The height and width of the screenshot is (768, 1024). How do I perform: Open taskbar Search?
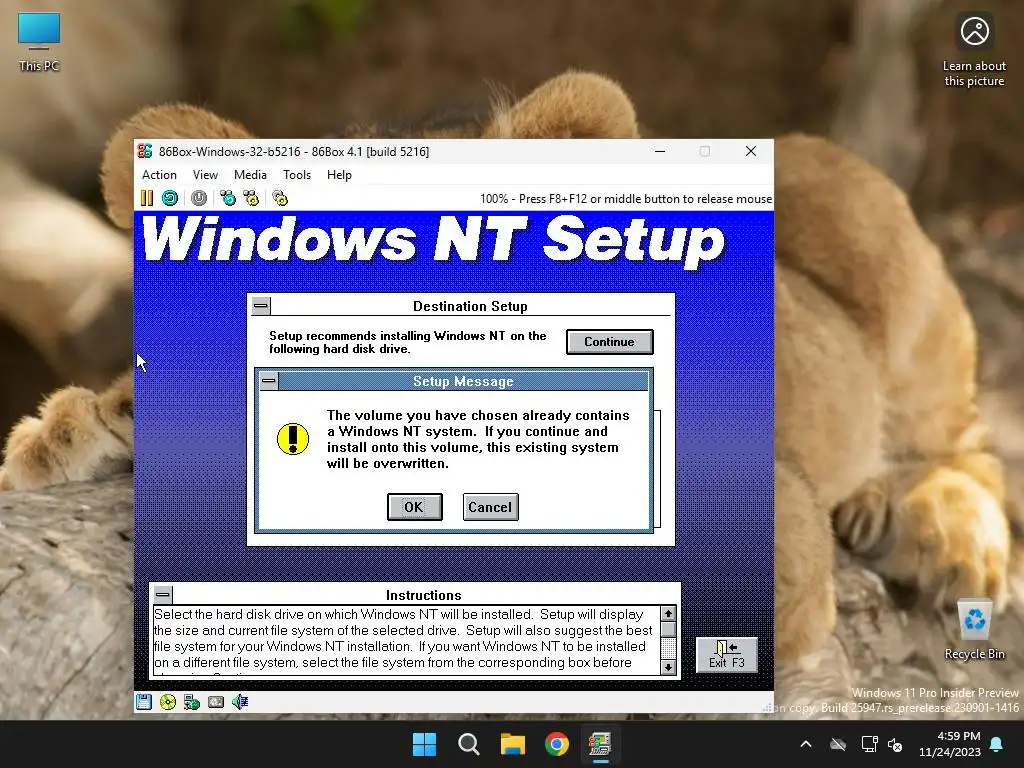(x=469, y=744)
